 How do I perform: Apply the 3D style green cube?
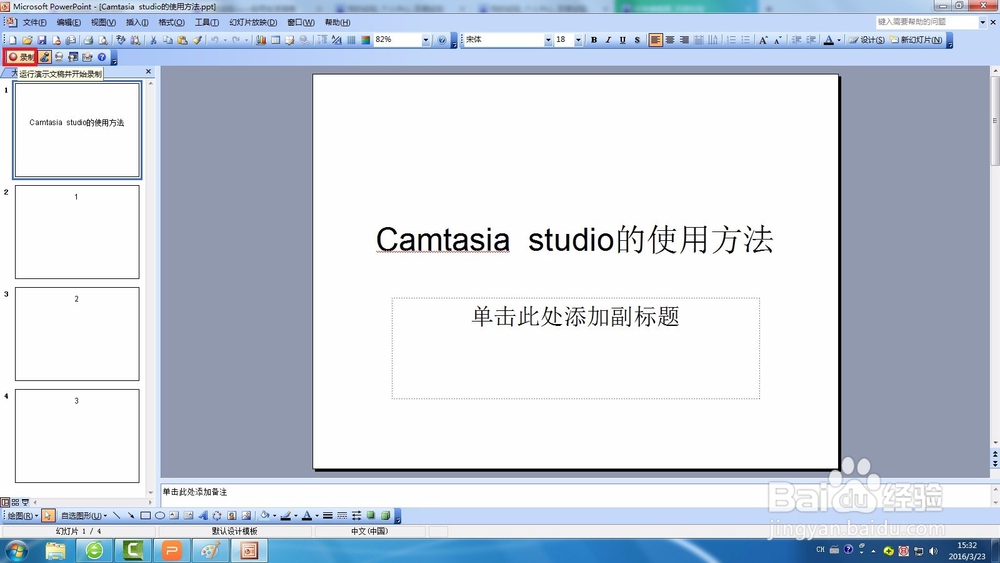pos(385,516)
